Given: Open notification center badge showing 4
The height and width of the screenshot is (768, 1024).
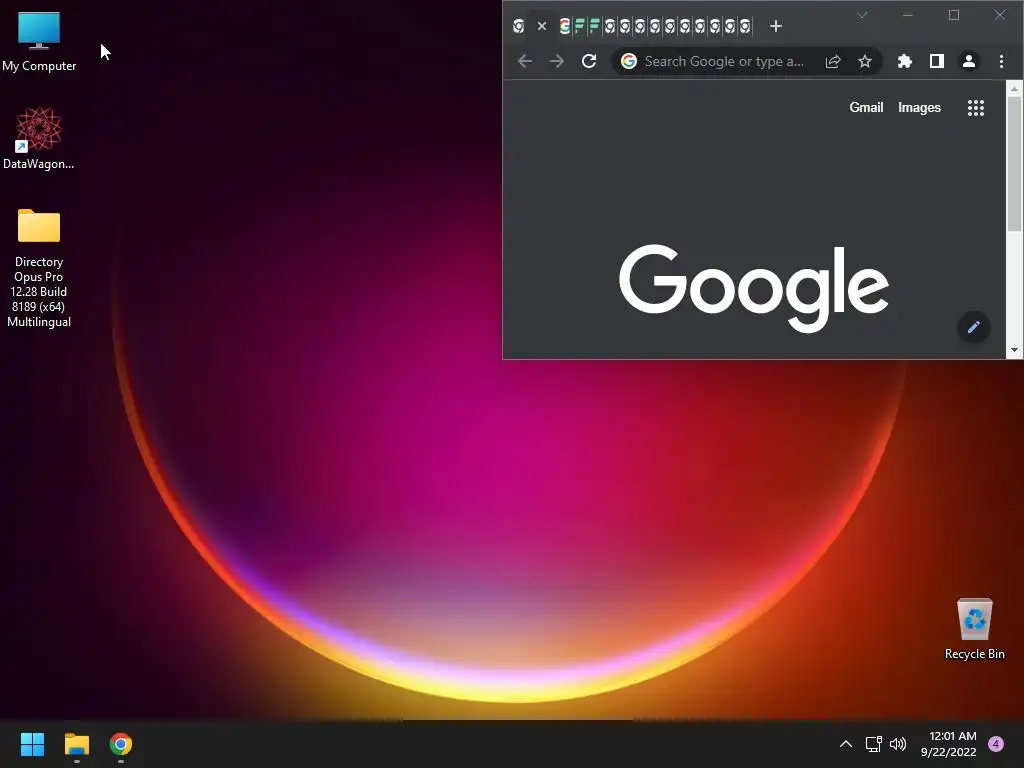Looking at the screenshot, I should click(x=996, y=744).
